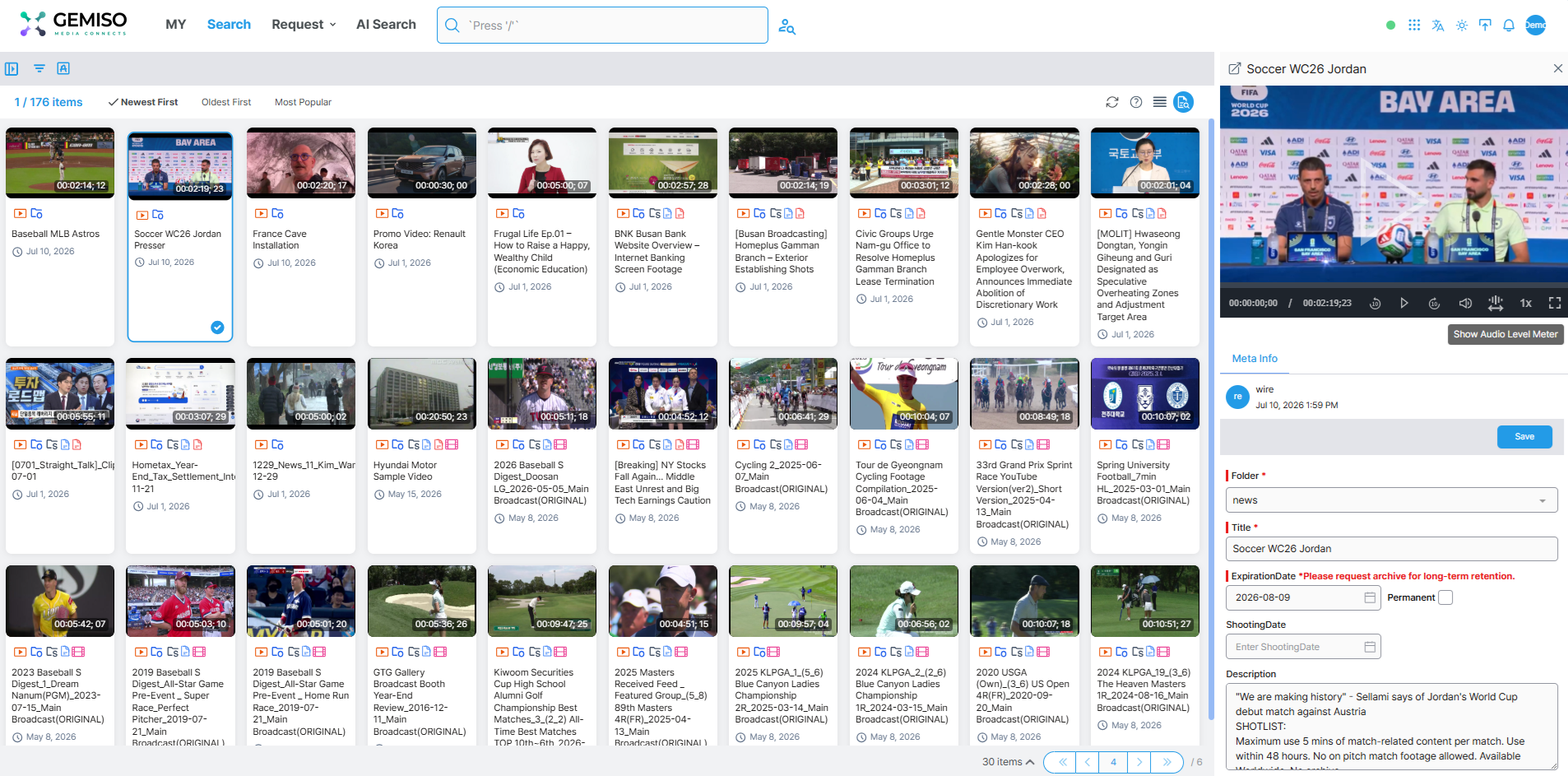
Task: Open the 30 items per page selector
Action: (x=1008, y=762)
